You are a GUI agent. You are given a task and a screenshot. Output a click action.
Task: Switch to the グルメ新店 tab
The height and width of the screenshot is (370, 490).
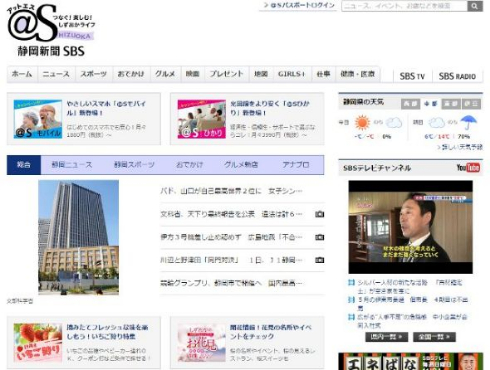(x=241, y=165)
